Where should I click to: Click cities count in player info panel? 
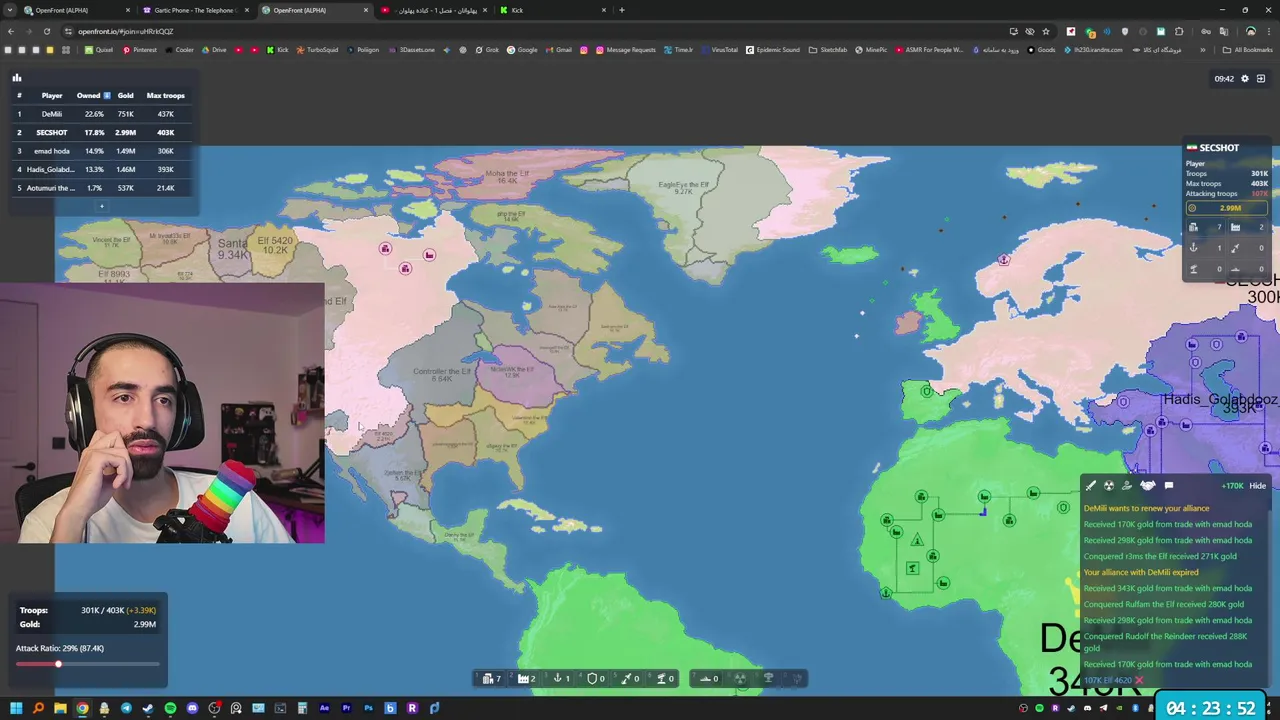[1205, 227]
